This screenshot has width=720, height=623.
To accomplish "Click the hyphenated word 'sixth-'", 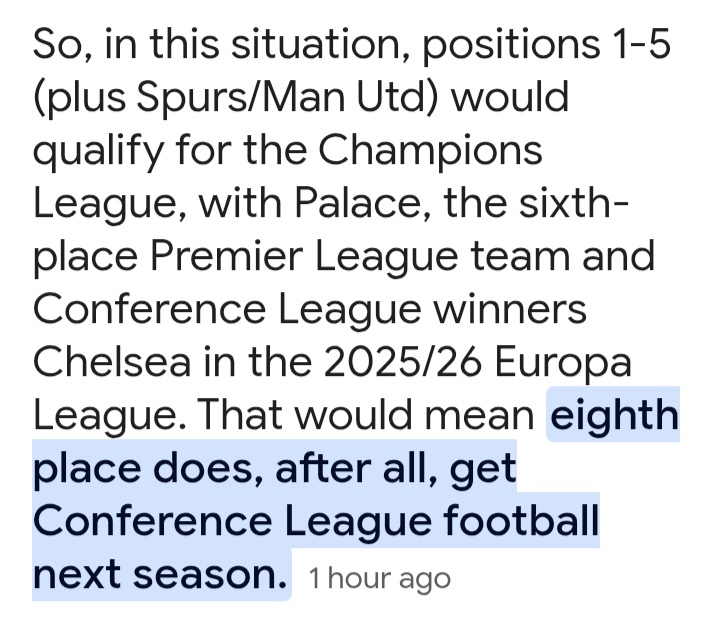I will coord(573,203).
